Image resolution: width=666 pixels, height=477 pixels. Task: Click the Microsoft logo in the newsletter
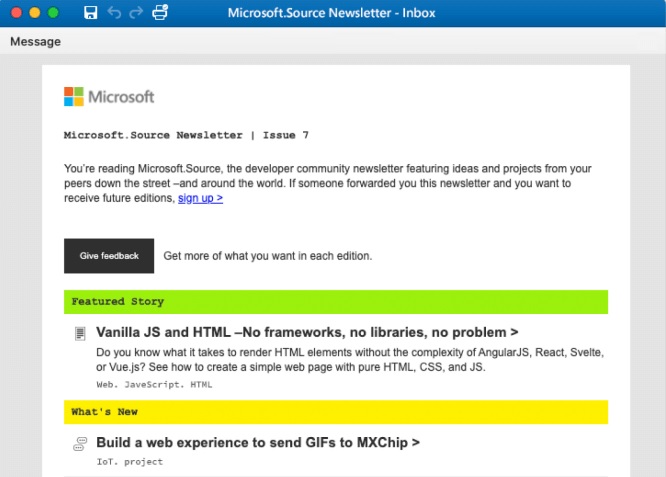[109, 97]
